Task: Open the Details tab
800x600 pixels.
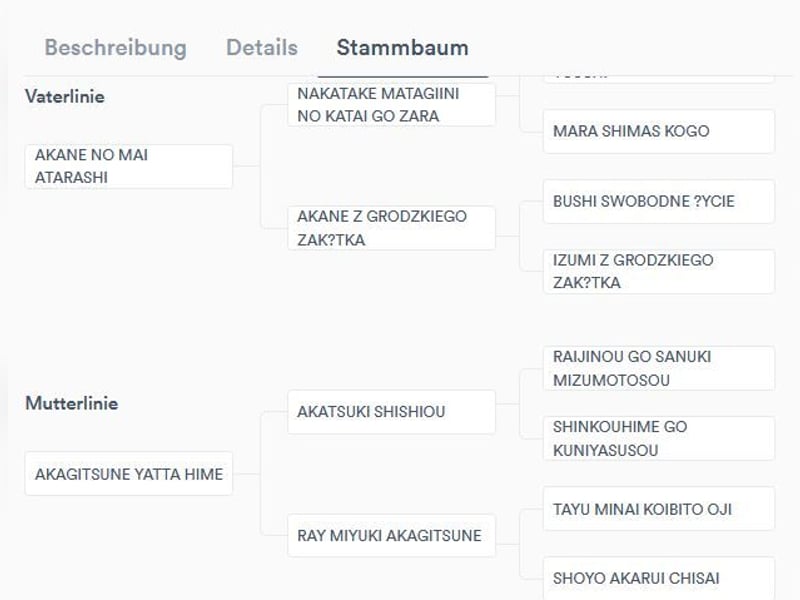Action: coord(261,47)
